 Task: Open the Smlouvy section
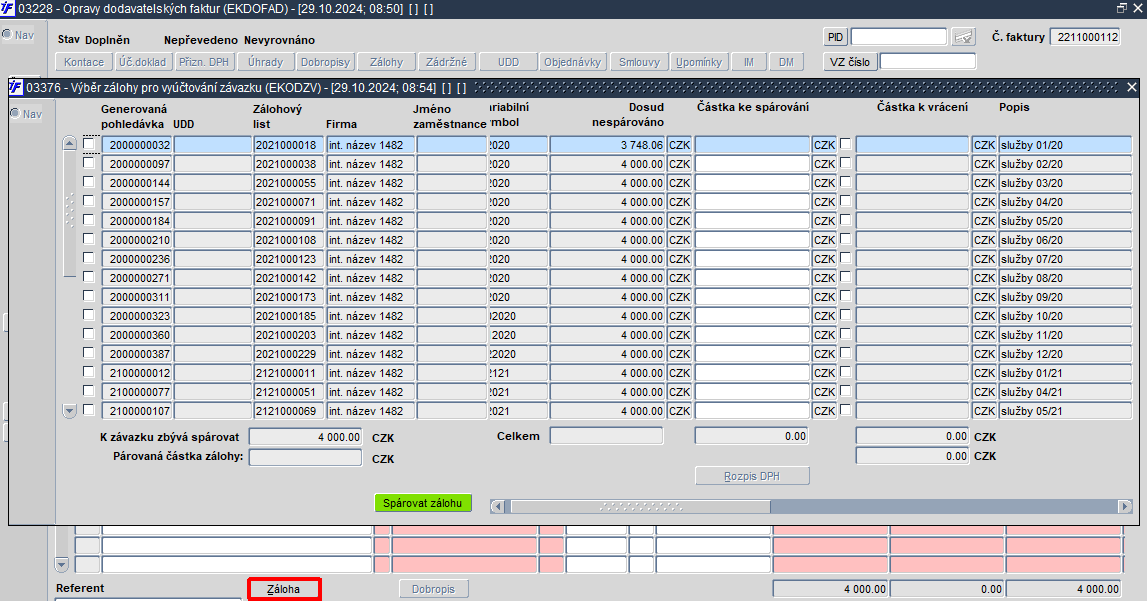[x=639, y=62]
